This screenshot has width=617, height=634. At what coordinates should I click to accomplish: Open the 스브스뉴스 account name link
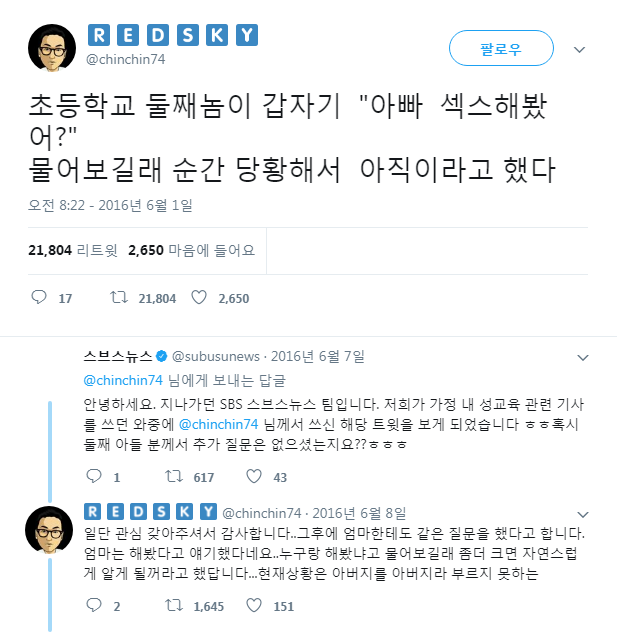click(118, 356)
